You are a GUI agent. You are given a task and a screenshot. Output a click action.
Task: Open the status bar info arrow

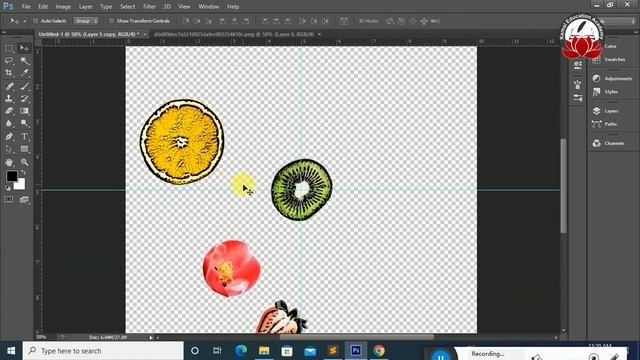[151, 338]
